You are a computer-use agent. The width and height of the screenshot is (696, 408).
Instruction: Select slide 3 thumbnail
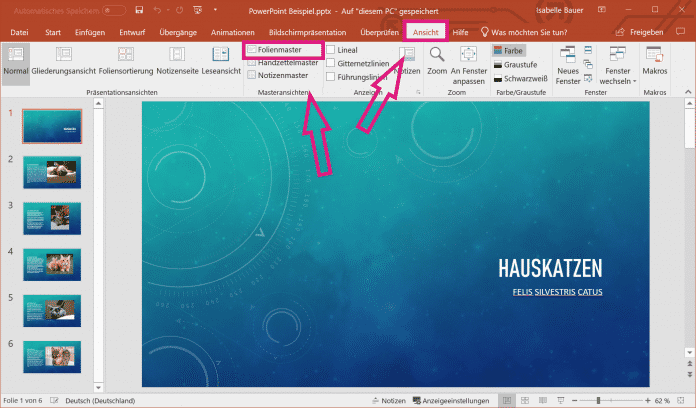(50, 218)
